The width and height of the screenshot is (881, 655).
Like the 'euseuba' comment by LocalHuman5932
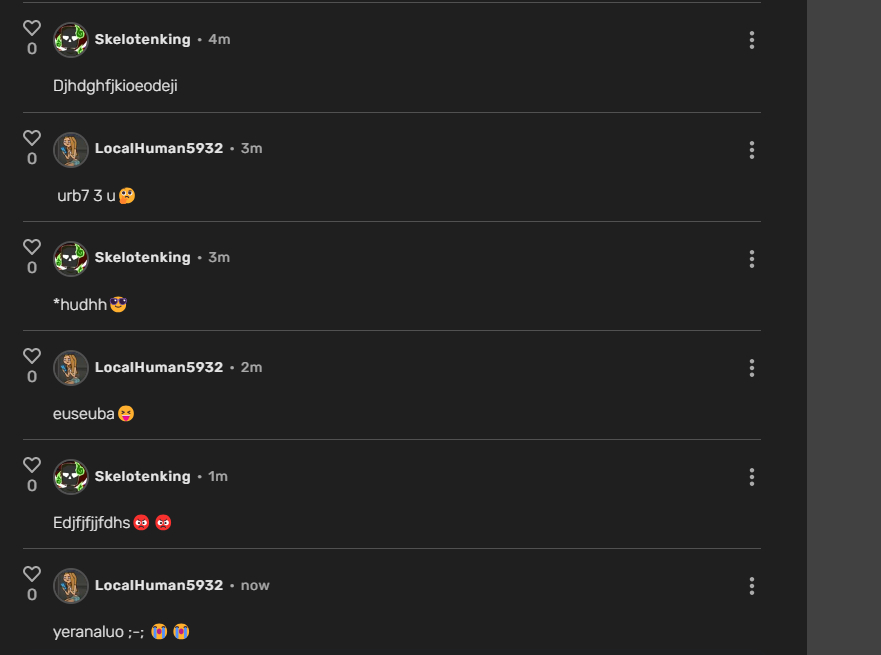[32, 356]
